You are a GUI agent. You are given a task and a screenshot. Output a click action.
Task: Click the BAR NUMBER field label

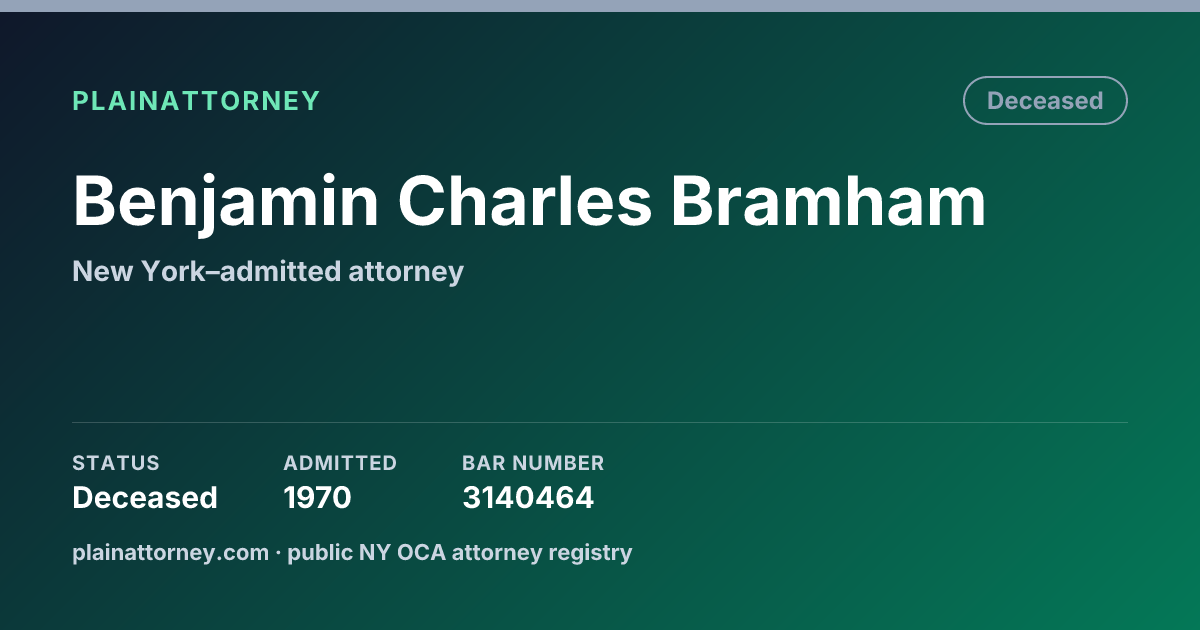point(533,463)
